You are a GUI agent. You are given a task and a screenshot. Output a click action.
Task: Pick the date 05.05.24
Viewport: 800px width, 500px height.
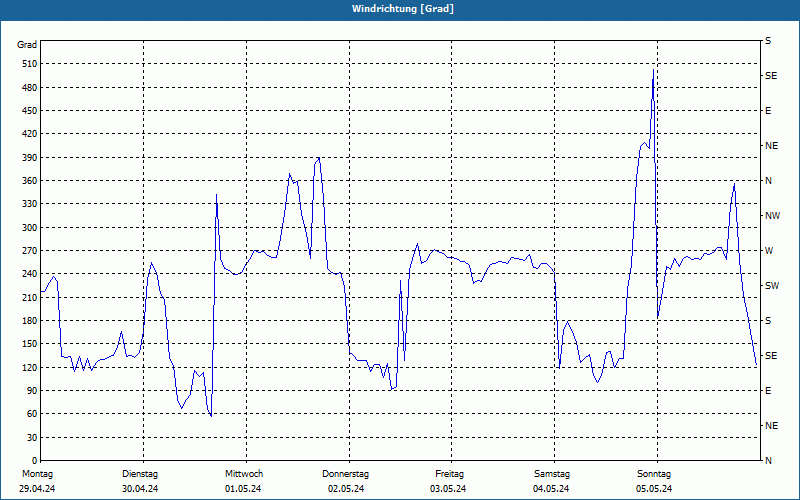click(654, 489)
